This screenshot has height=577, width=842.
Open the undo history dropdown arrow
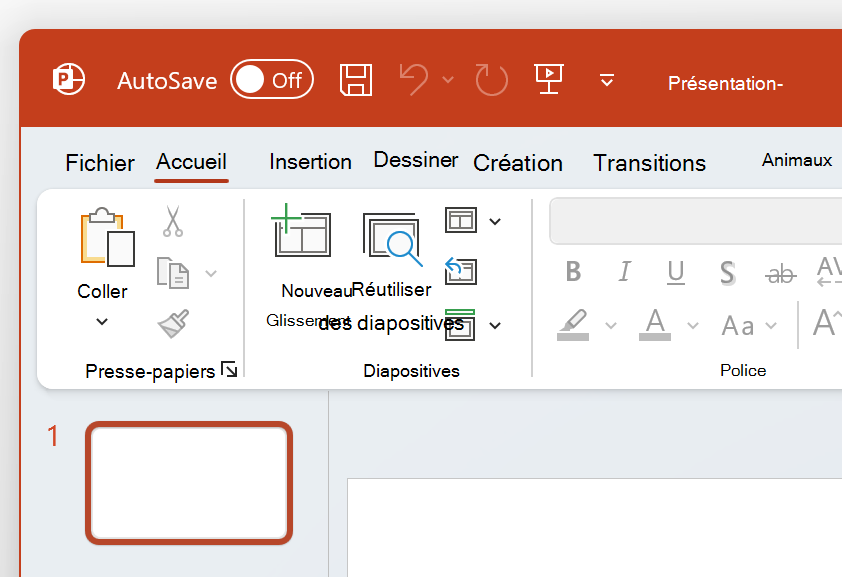coord(448,80)
